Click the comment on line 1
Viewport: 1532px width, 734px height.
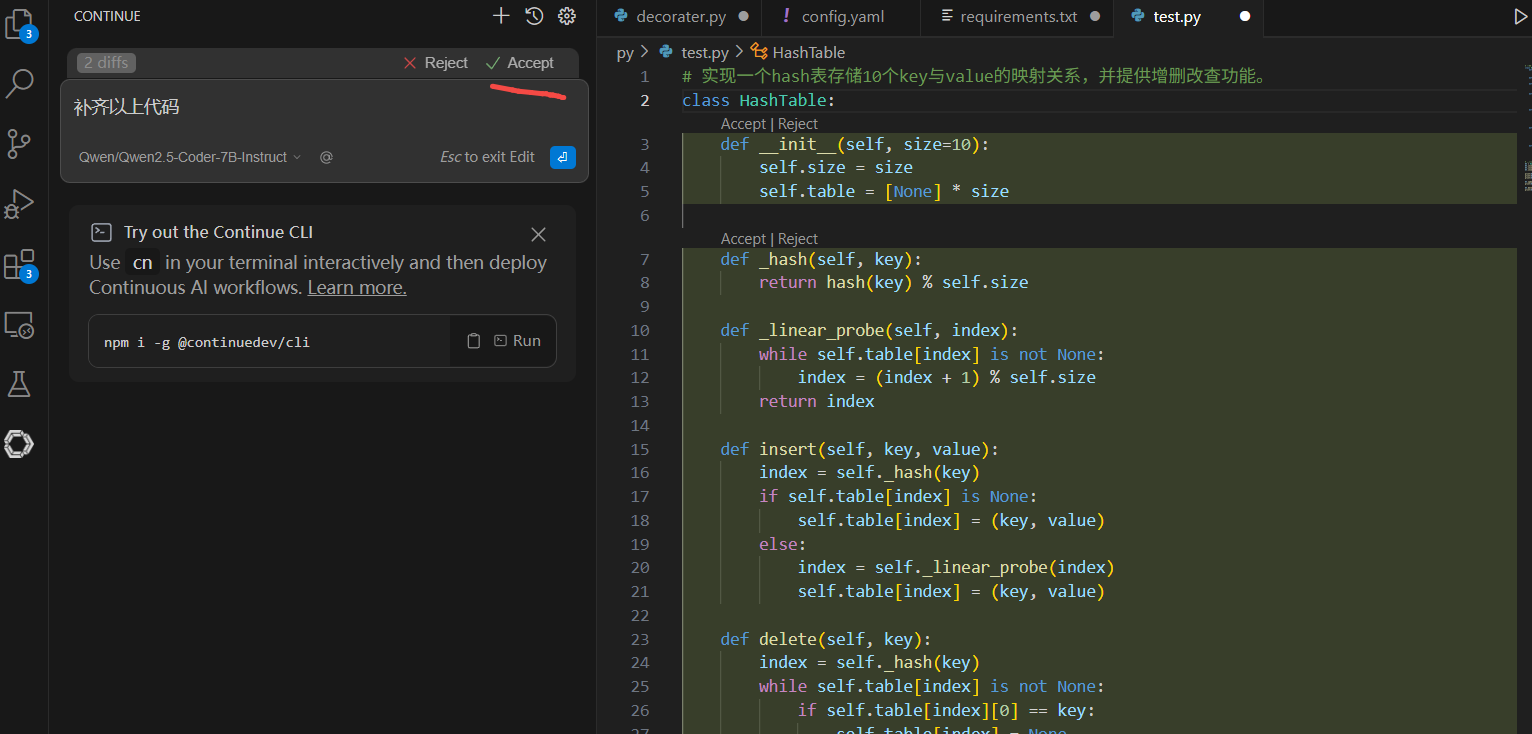(x=975, y=77)
